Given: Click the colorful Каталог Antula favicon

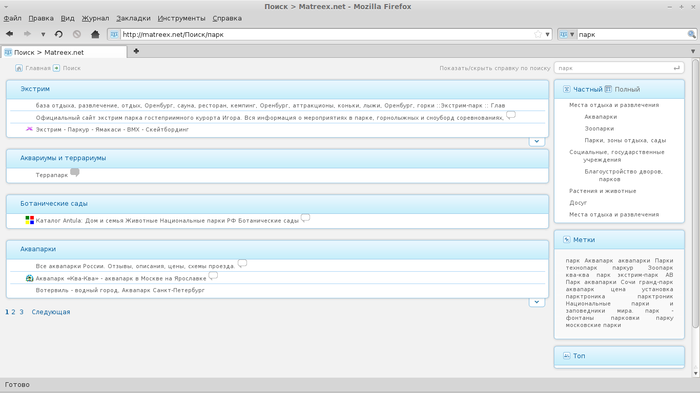Looking at the screenshot, I should 29,220.
